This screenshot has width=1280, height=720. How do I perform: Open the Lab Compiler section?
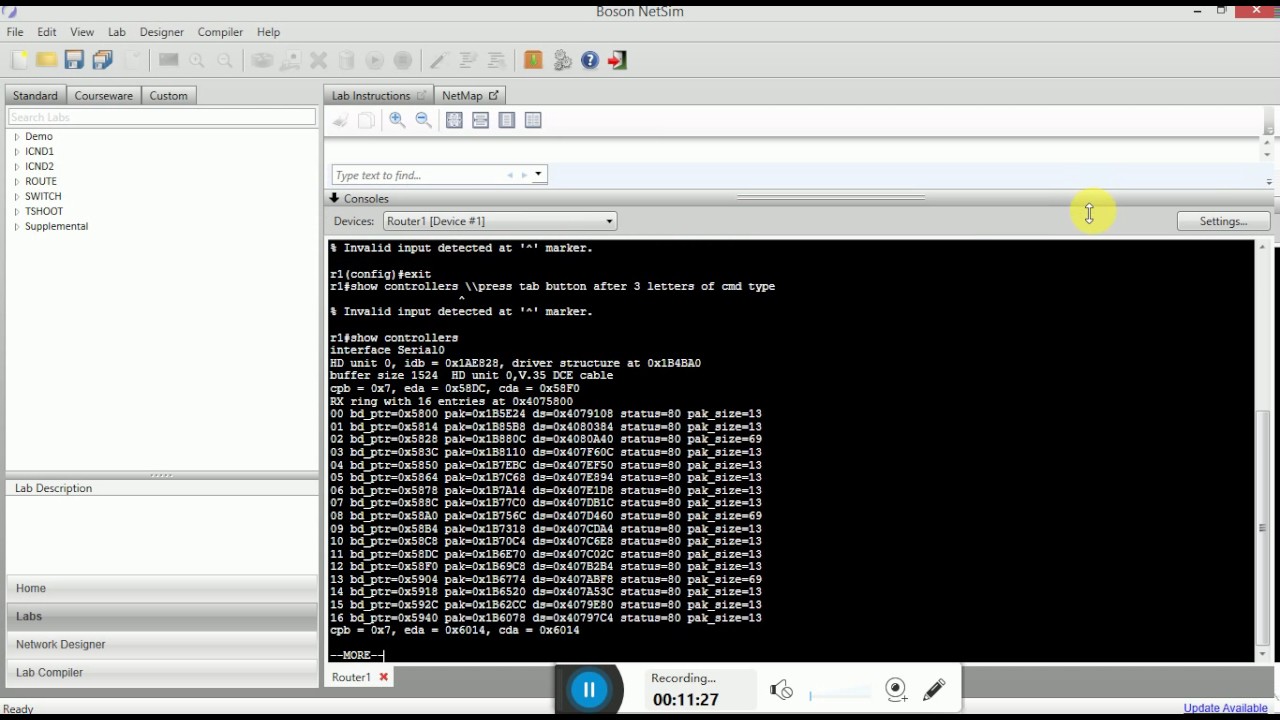(x=161, y=672)
